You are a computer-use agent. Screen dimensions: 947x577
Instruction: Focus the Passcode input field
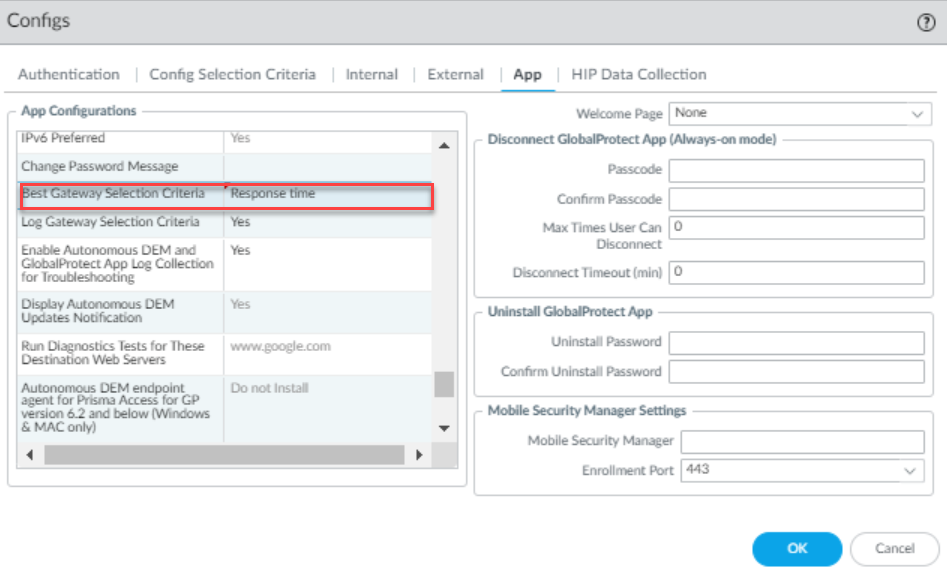[796, 171]
